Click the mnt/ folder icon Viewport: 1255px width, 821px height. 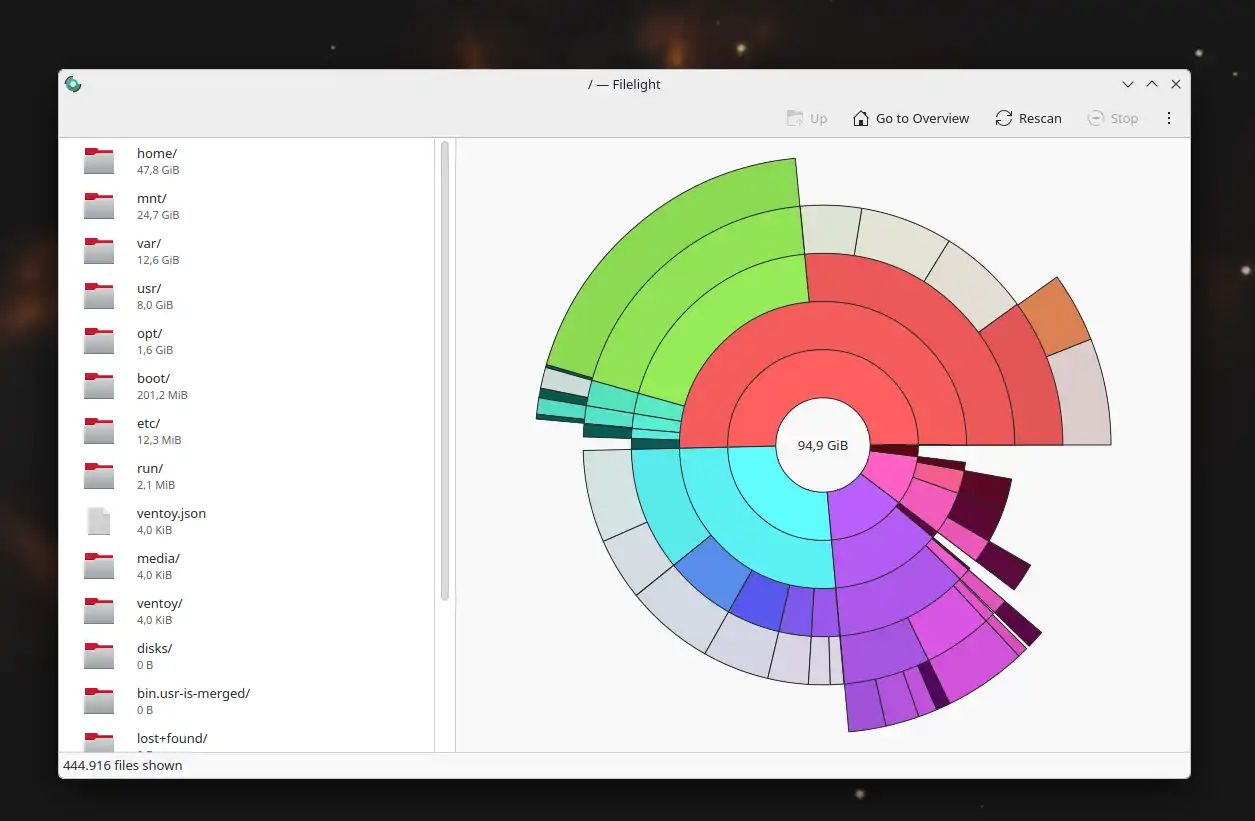pyautogui.click(x=99, y=206)
